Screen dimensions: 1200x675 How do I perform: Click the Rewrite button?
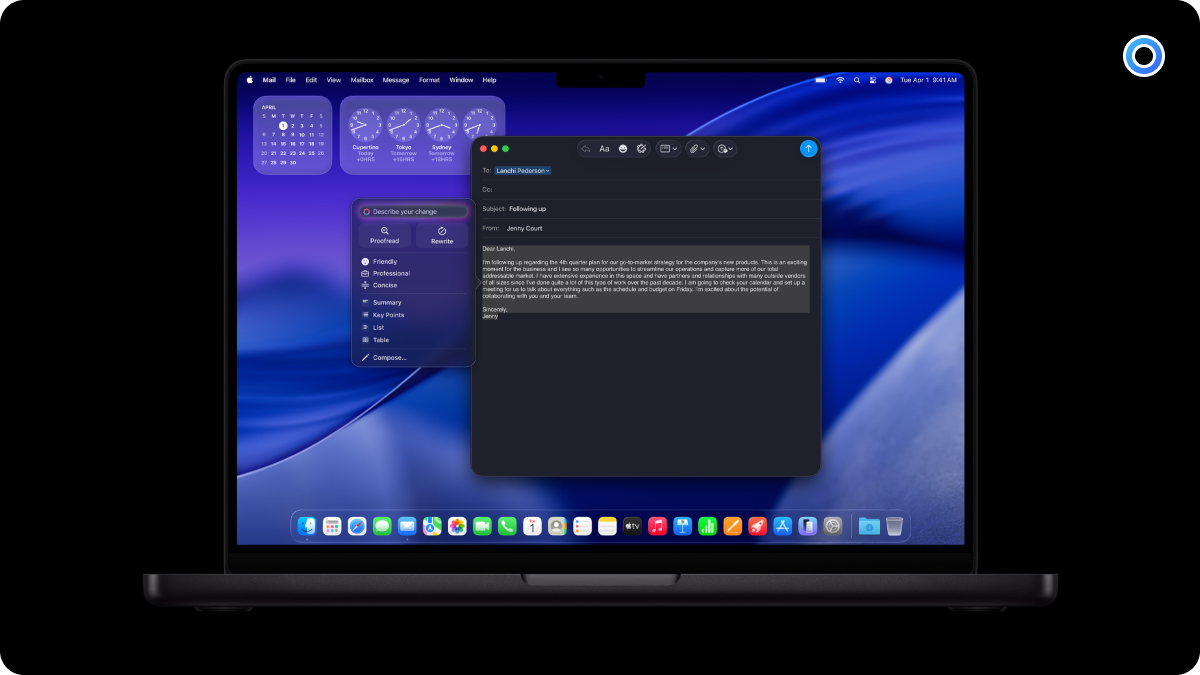441,235
